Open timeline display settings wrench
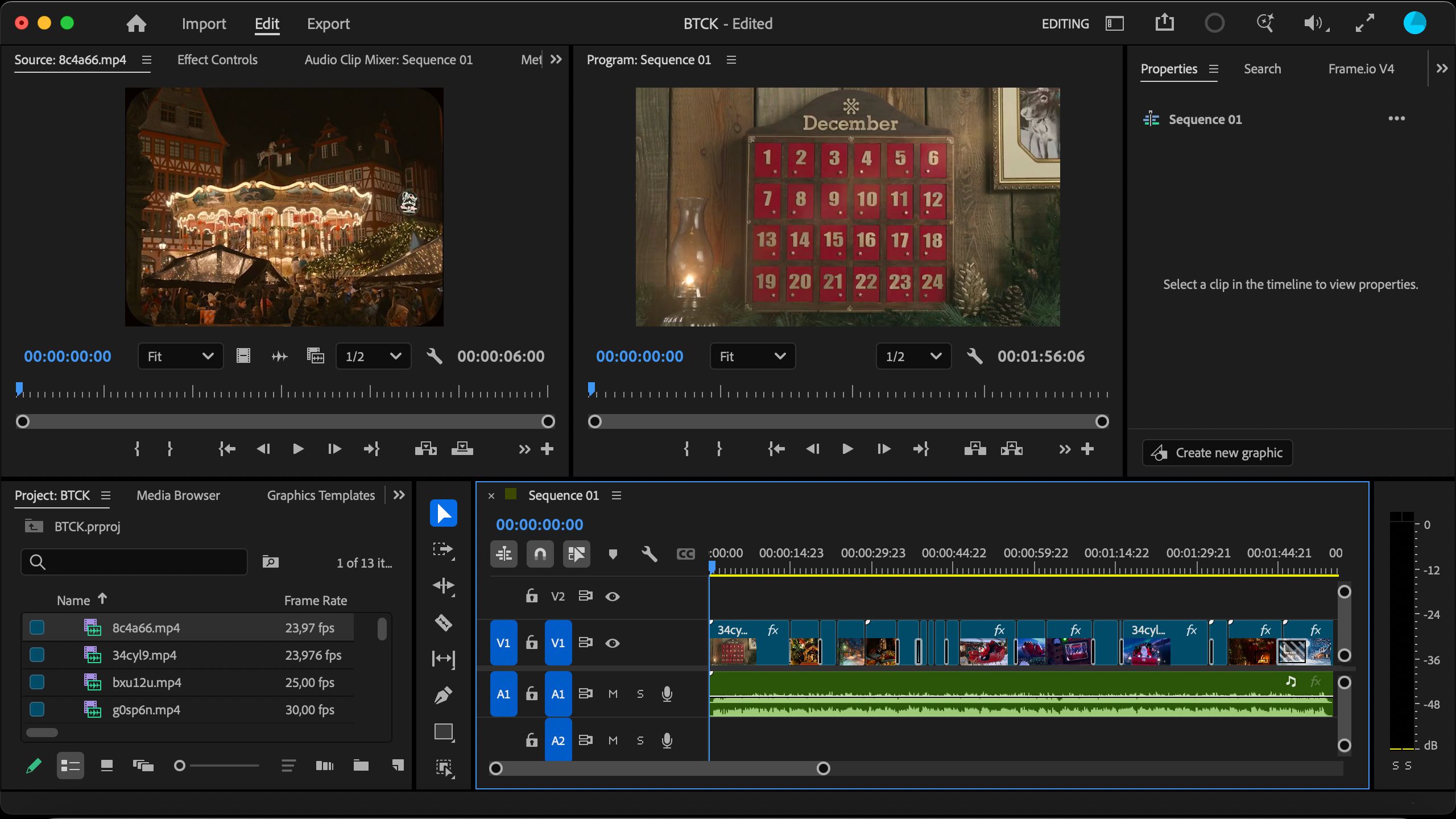1456x819 pixels. point(649,554)
